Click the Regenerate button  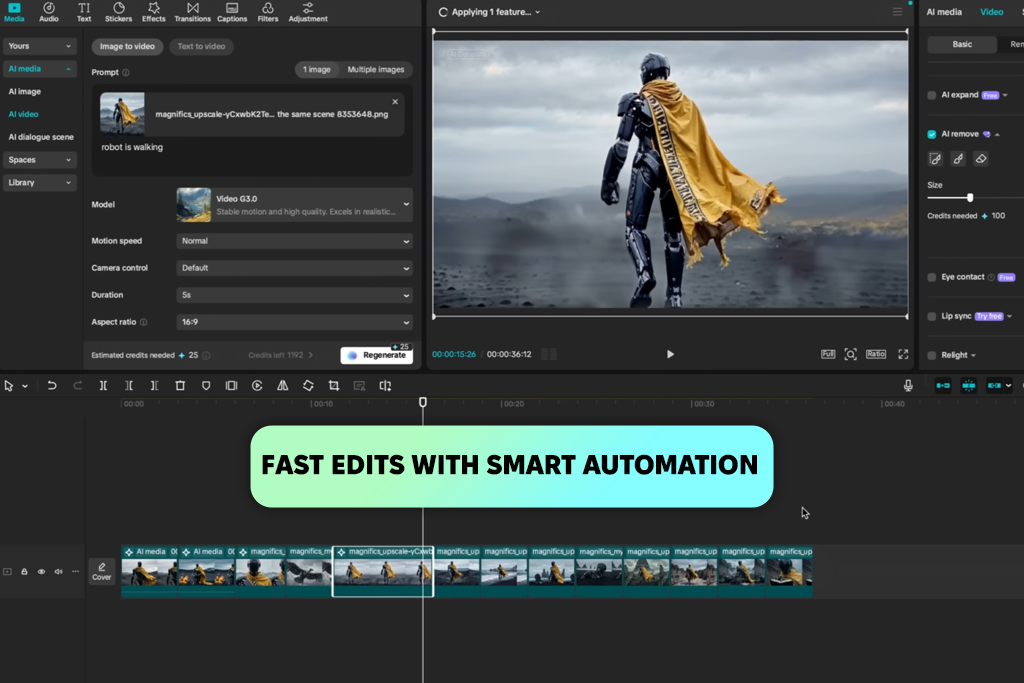coord(377,355)
